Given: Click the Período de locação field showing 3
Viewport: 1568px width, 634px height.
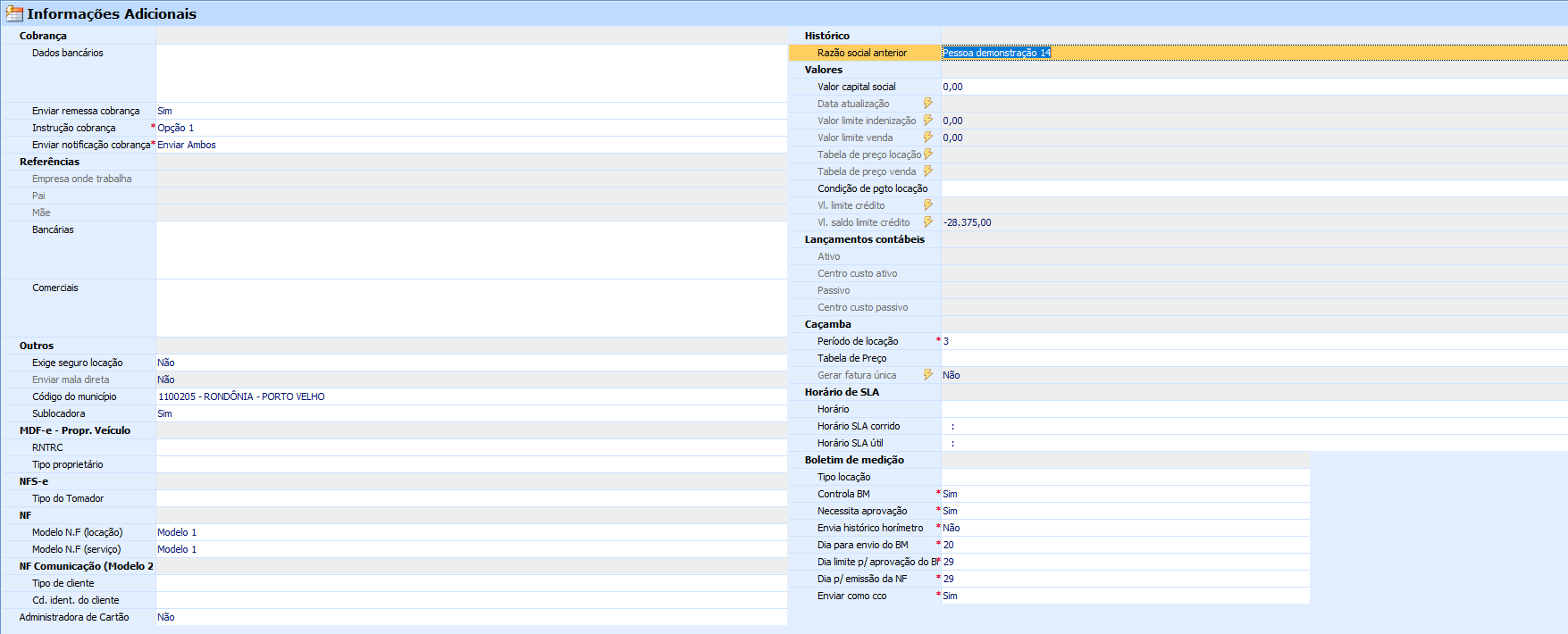Looking at the screenshot, I should 1254,341.
